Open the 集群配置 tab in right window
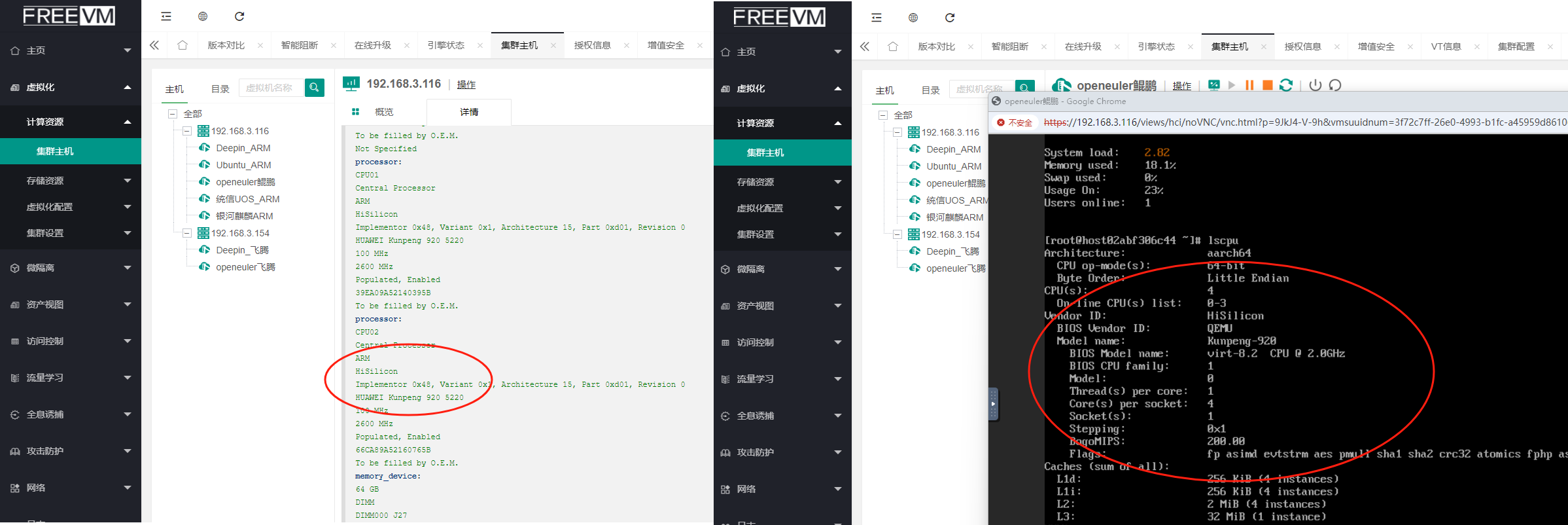The image size is (1568, 525). tap(1516, 46)
